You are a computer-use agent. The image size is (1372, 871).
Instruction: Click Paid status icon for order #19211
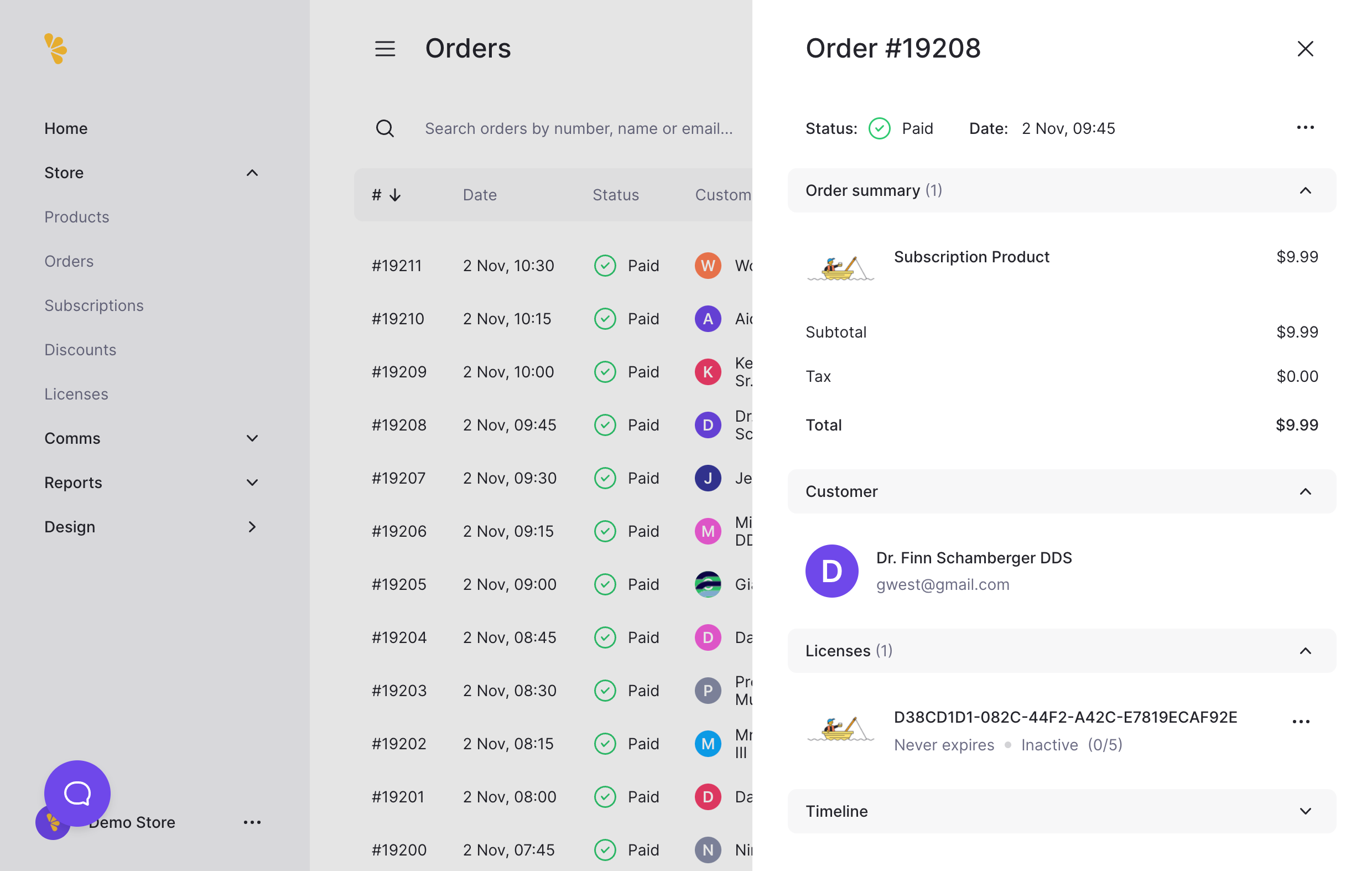[605, 266]
